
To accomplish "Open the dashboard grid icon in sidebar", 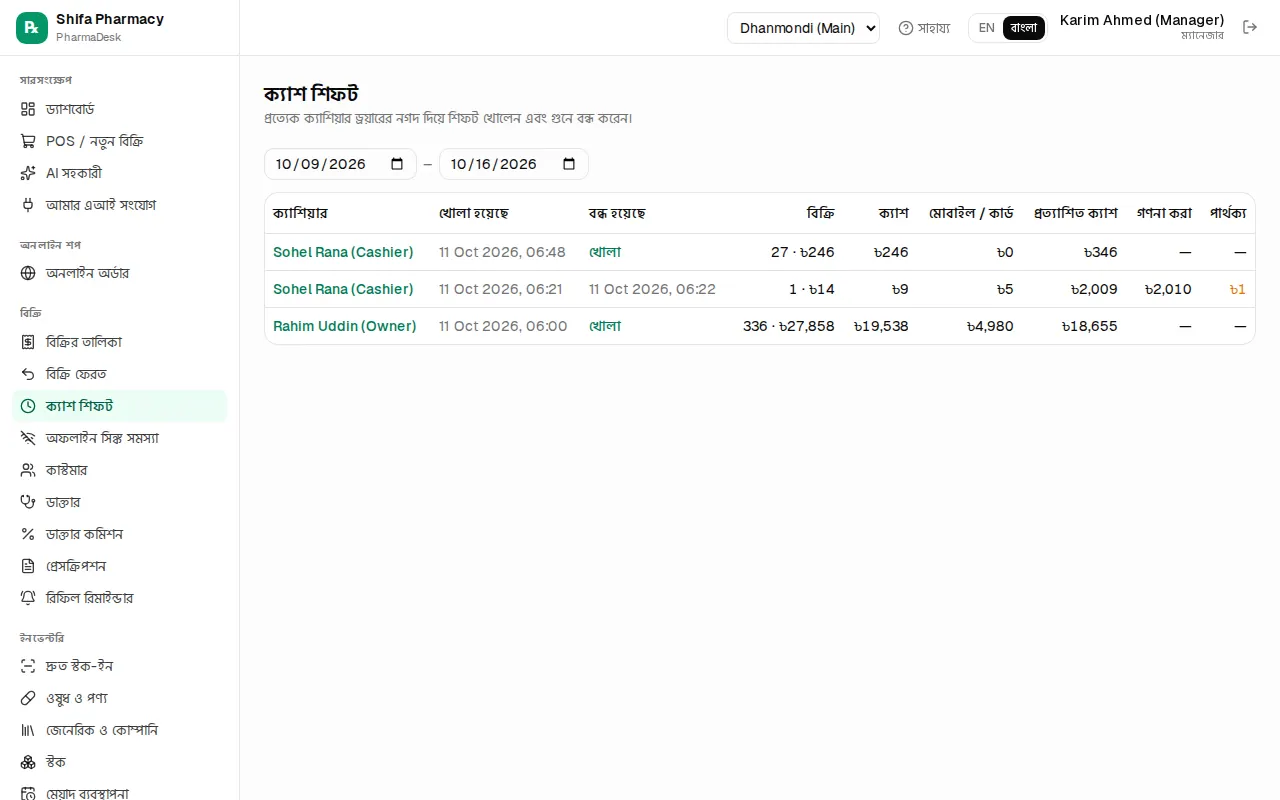I will tap(28, 109).
